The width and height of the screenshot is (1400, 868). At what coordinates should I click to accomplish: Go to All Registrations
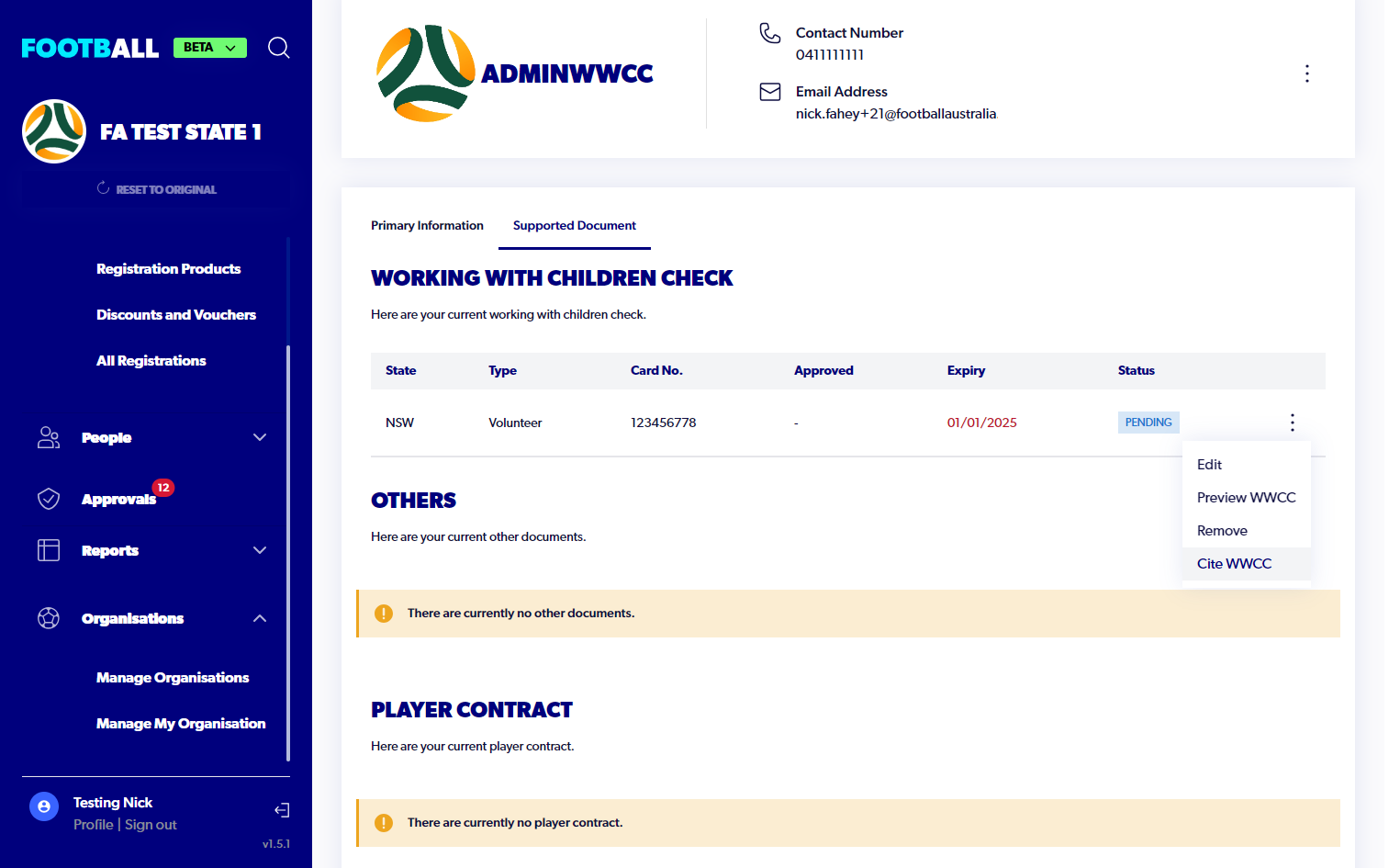pos(151,361)
